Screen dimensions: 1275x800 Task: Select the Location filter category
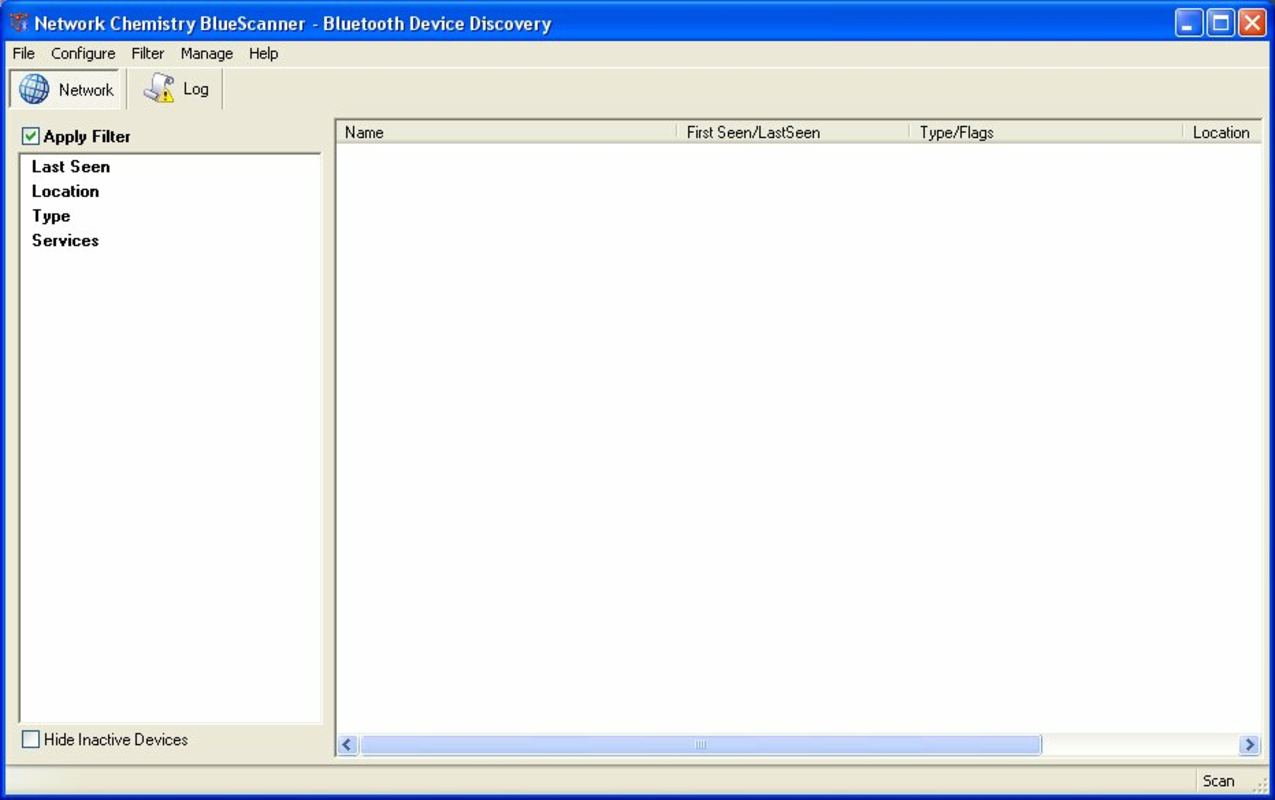[x=65, y=191]
